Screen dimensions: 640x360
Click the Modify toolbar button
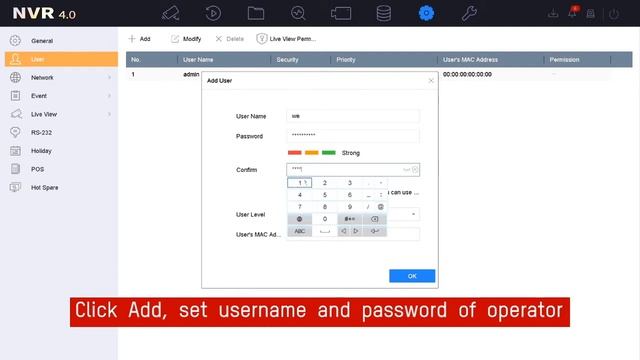pyautogui.click(x=186, y=39)
